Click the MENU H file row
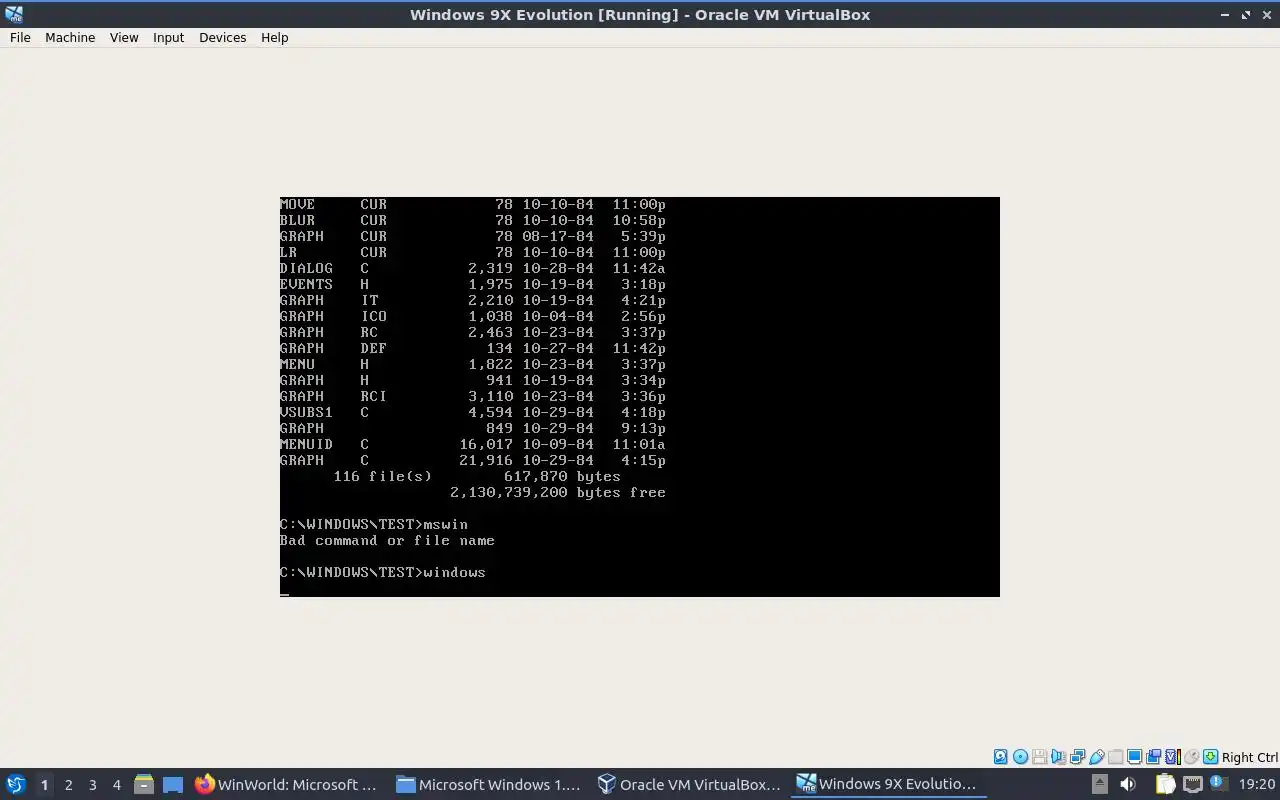Viewport: 1280px width, 800px height. [x=473, y=364]
